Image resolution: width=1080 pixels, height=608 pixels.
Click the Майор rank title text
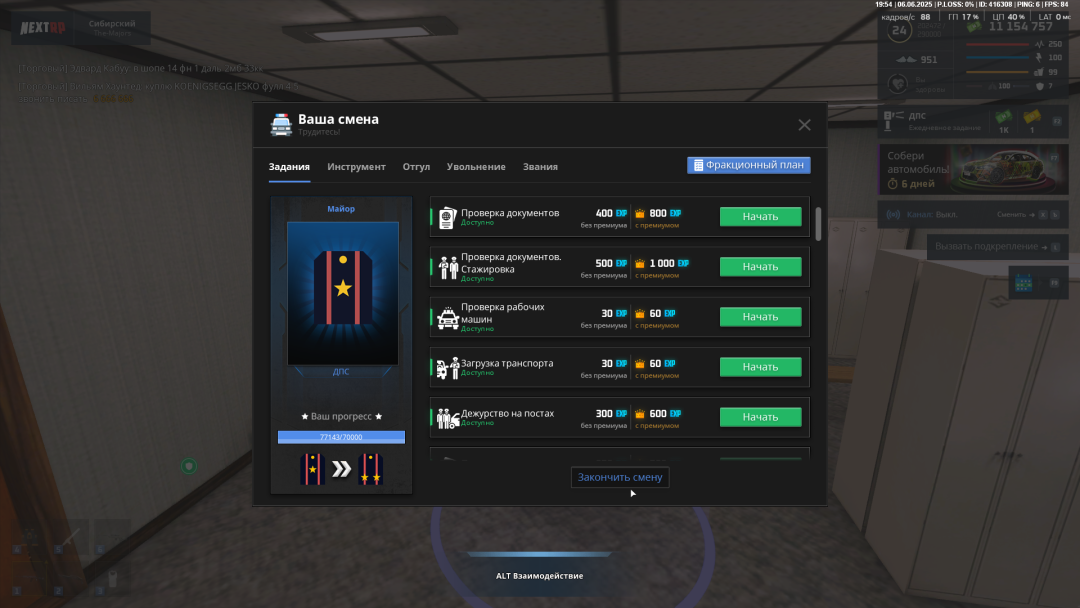pos(341,209)
